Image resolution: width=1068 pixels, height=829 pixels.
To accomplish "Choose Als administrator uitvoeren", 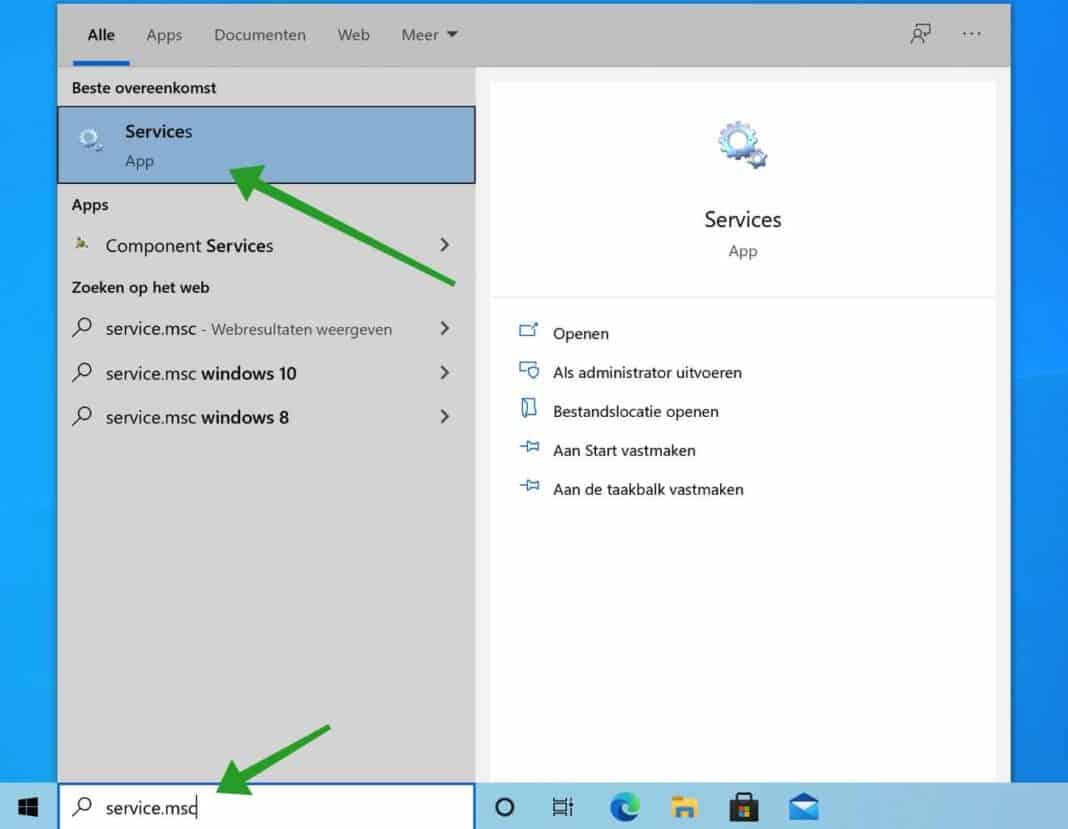I will click(x=646, y=372).
